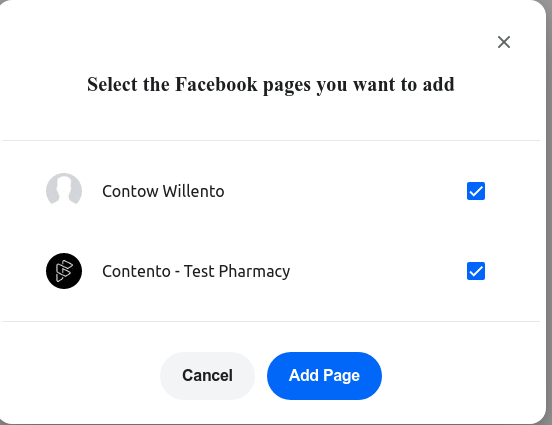Select the Contow Willento page name

(163, 191)
